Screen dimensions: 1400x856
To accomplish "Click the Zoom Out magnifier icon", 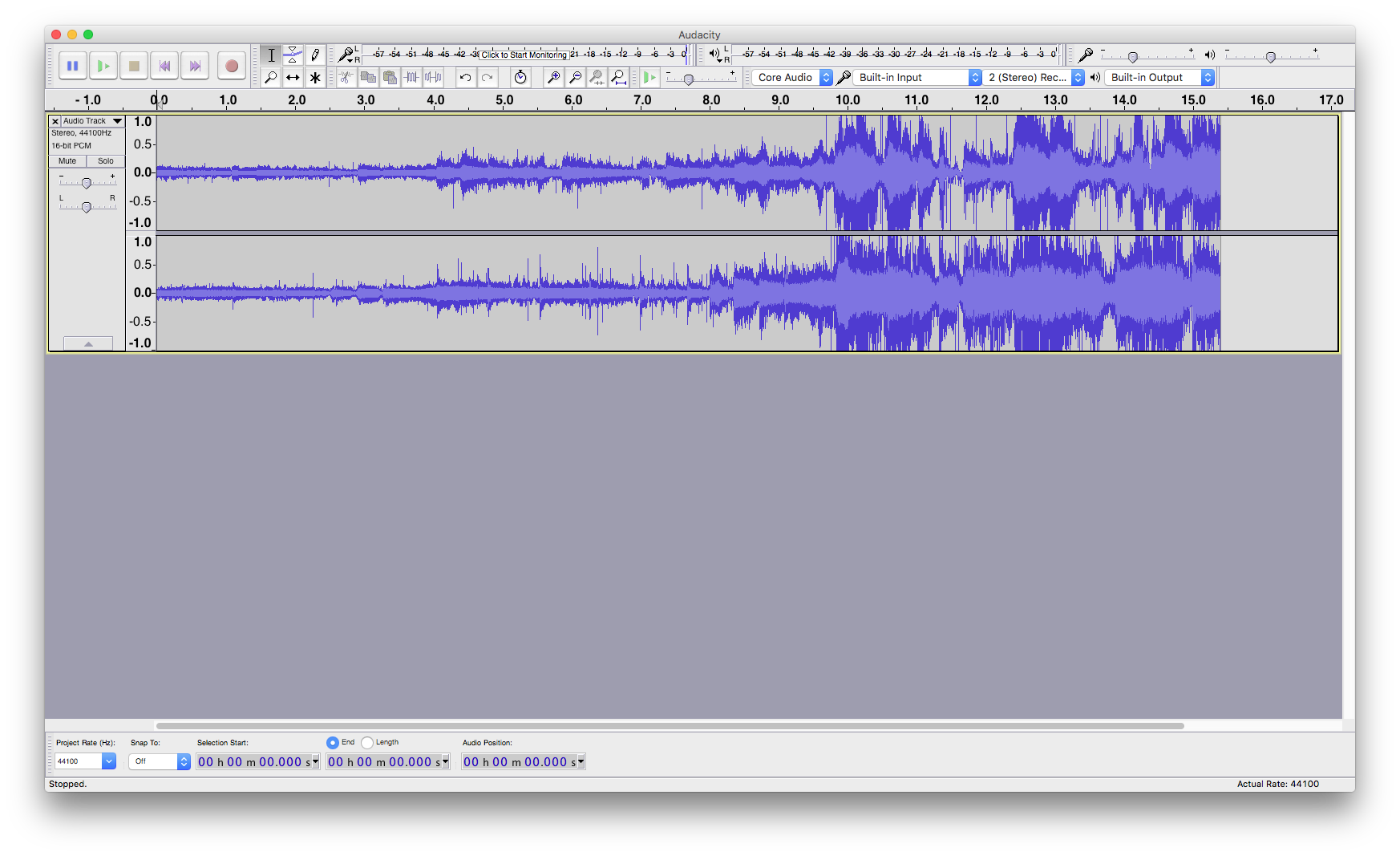I will 575,77.
